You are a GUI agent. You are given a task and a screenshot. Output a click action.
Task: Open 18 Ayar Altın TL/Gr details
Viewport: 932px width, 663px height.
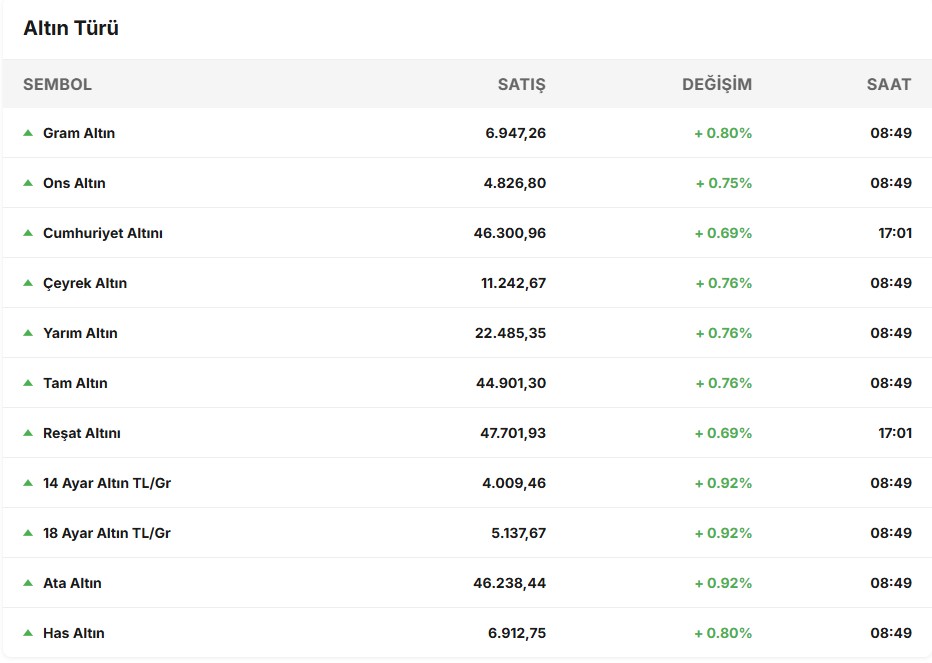(x=106, y=533)
